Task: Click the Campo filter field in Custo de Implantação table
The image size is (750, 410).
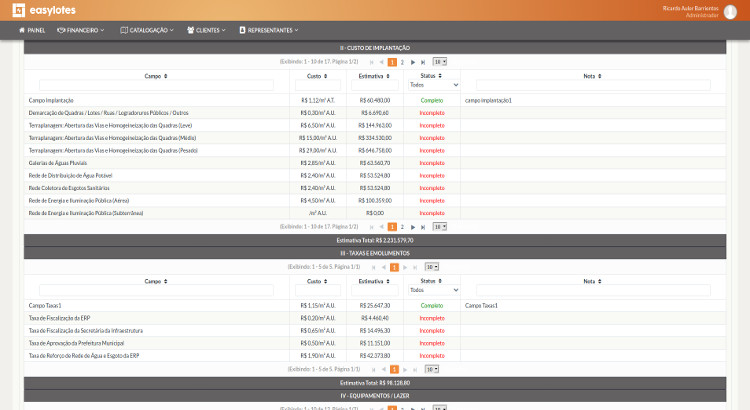Action: pyautogui.click(x=156, y=85)
